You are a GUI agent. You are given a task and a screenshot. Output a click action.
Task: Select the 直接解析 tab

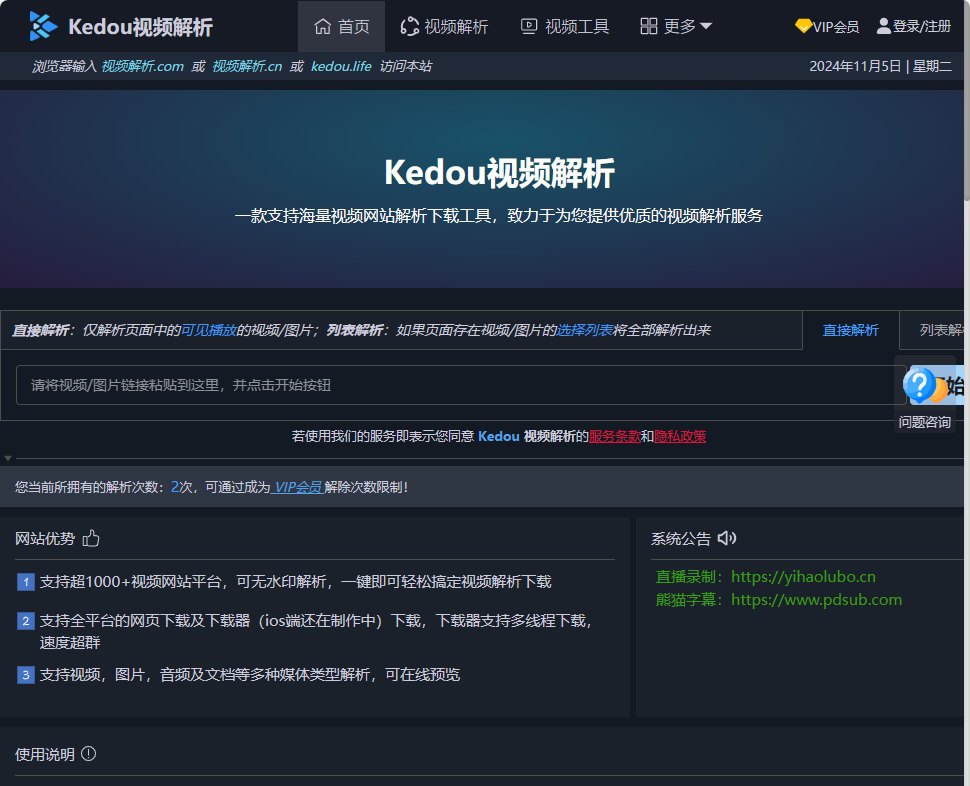tap(850, 330)
